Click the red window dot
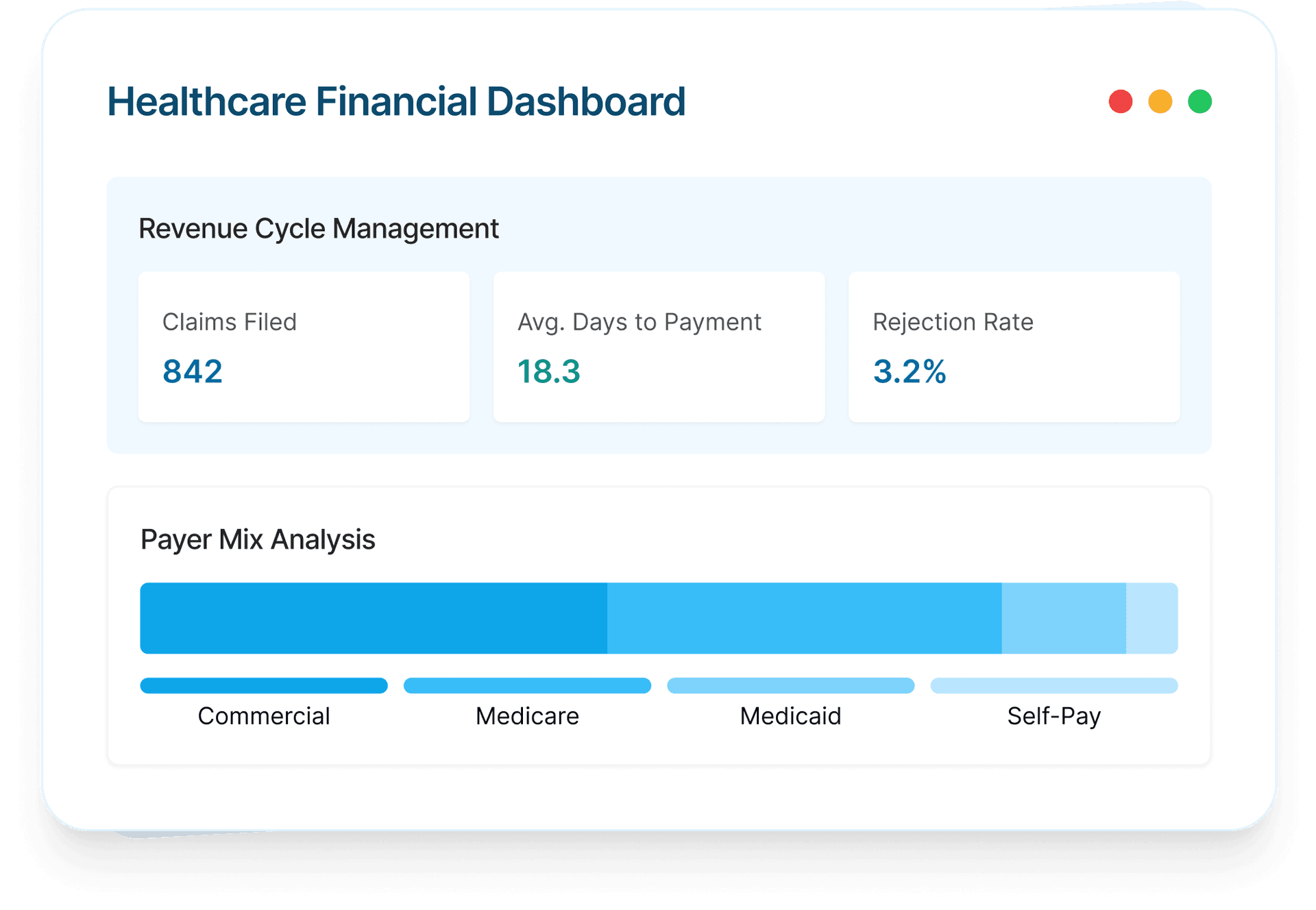This screenshot has height=910, width=1316. (1120, 101)
